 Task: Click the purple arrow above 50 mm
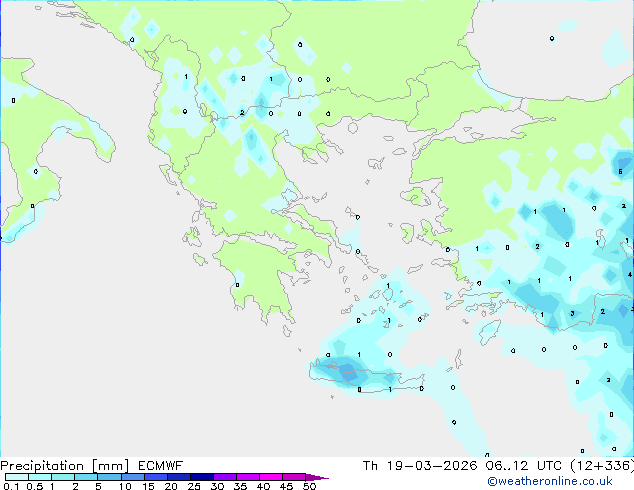point(317,477)
